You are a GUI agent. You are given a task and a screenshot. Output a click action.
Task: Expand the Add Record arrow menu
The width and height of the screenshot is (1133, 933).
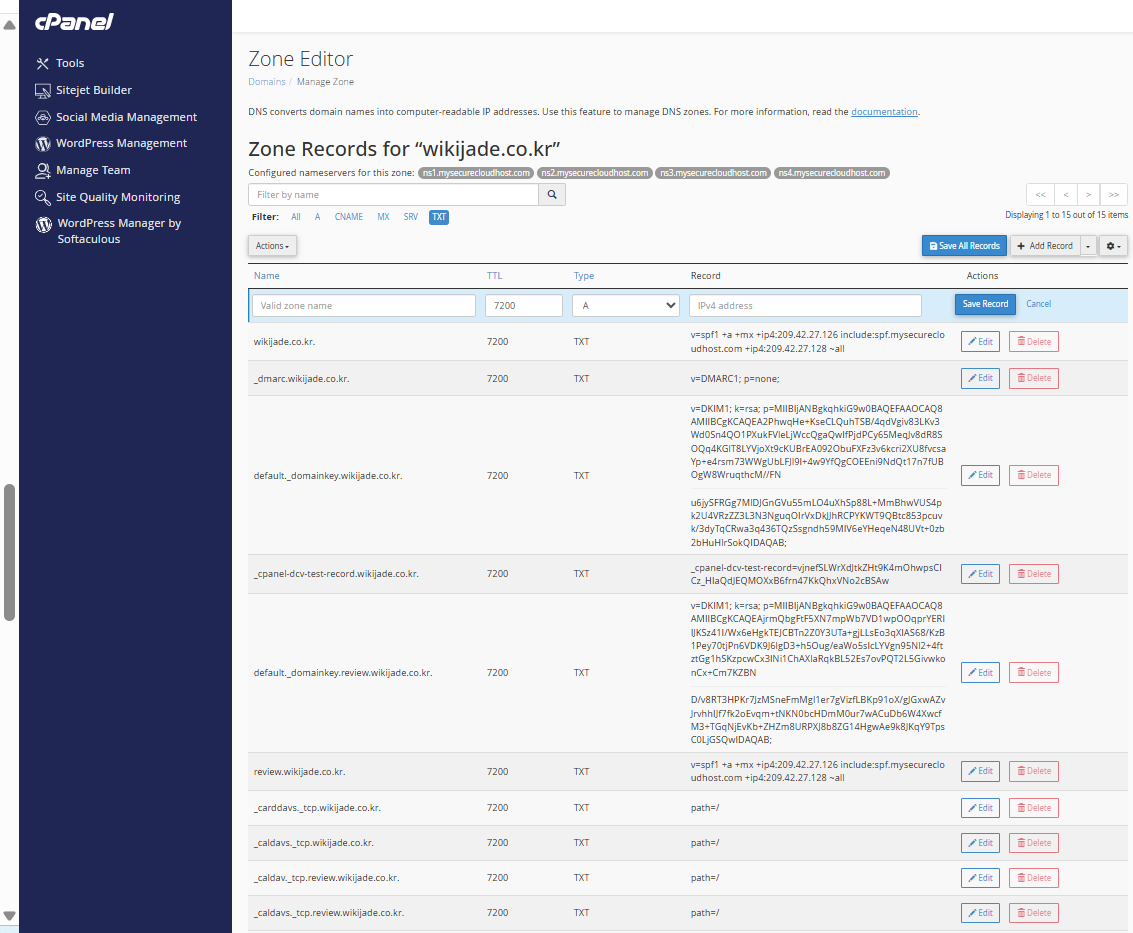click(1087, 246)
